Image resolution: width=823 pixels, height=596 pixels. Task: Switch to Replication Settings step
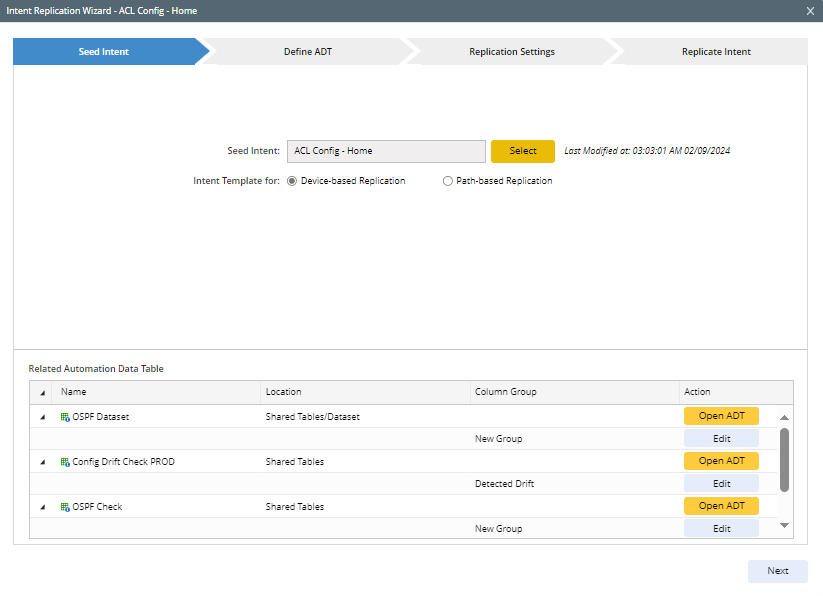512,52
